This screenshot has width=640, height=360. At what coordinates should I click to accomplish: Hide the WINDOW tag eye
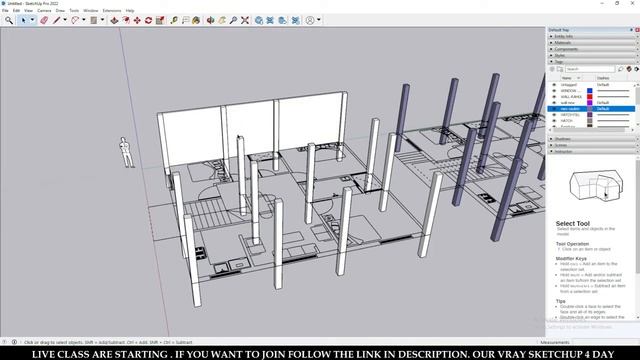coord(554,91)
